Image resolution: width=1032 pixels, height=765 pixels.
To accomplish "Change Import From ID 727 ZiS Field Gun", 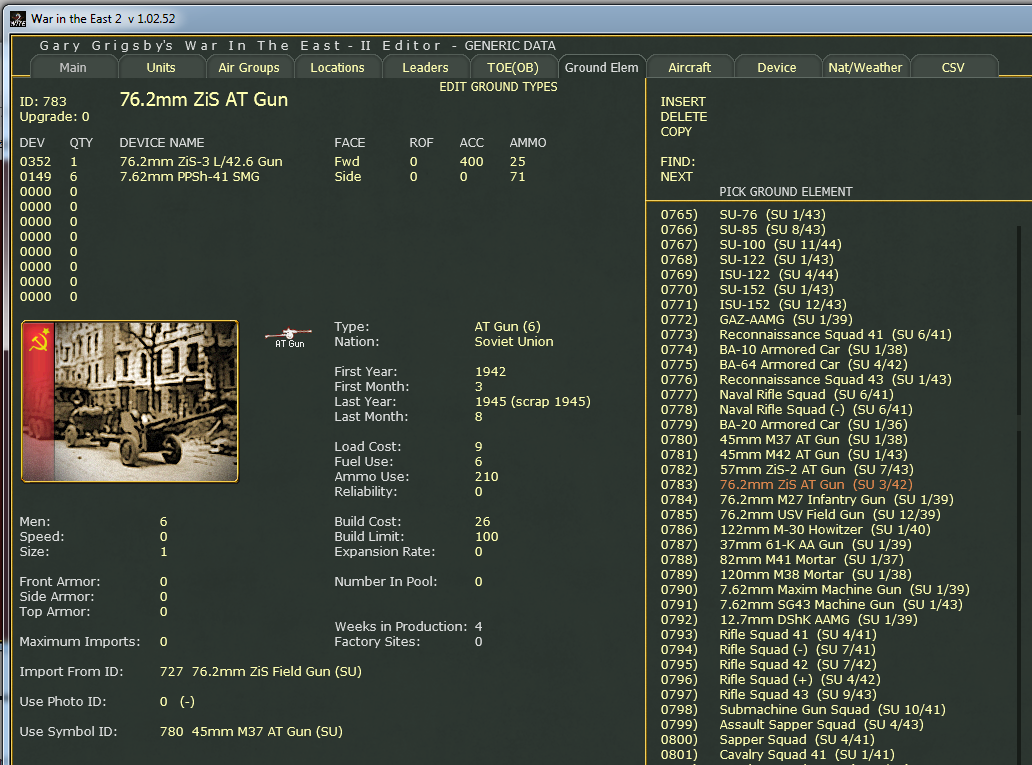I will coord(261,672).
